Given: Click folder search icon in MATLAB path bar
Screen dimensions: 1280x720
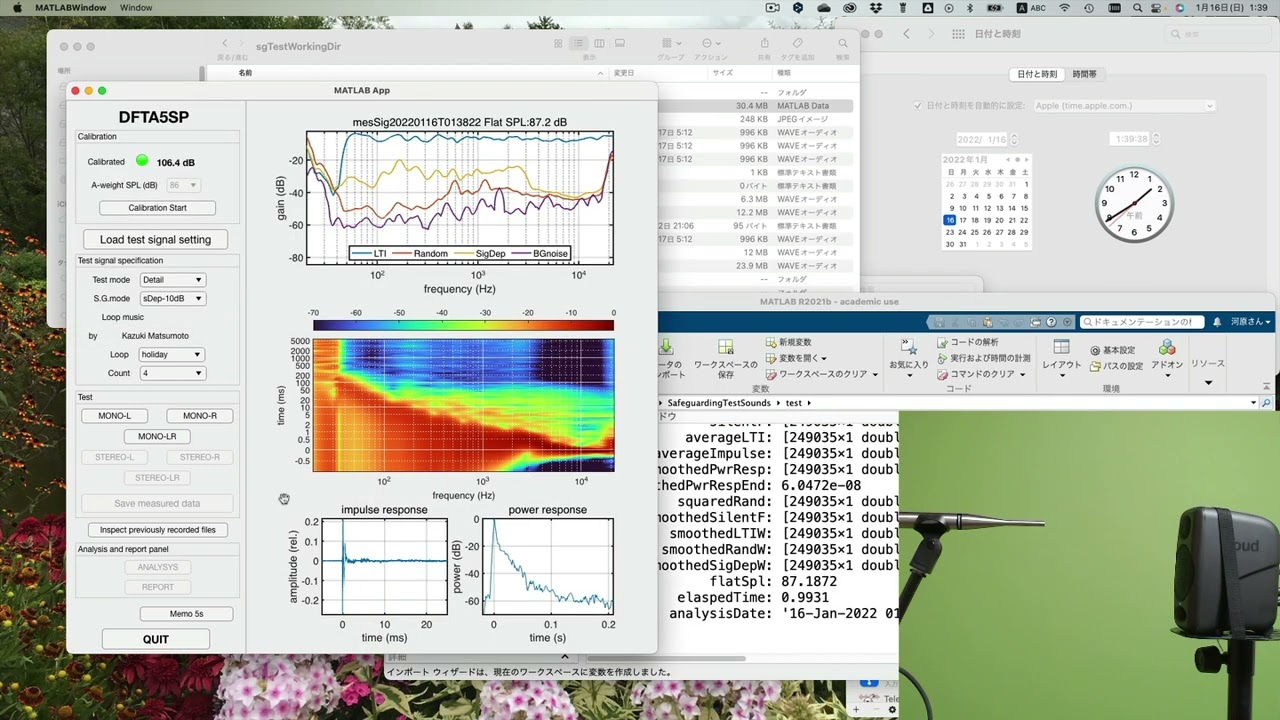Looking at the screenshot, I should coord(1266,403).
